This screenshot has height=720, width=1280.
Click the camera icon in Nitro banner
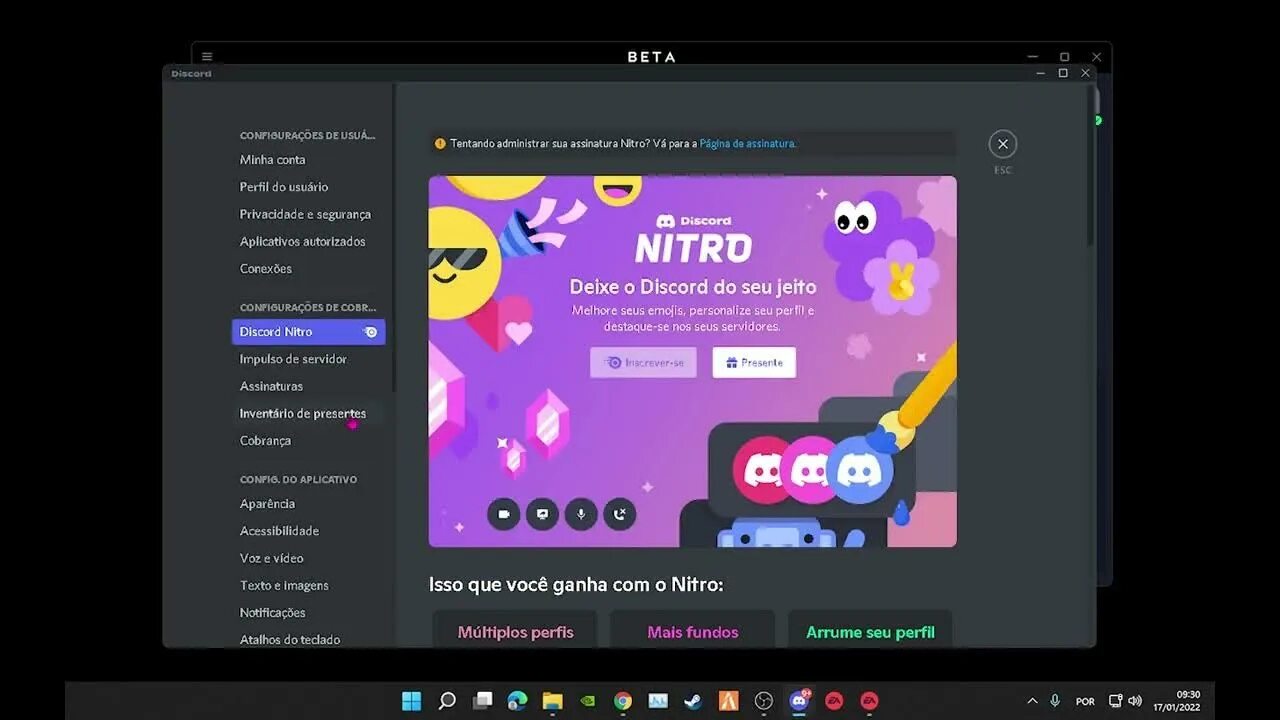[504, 514]
